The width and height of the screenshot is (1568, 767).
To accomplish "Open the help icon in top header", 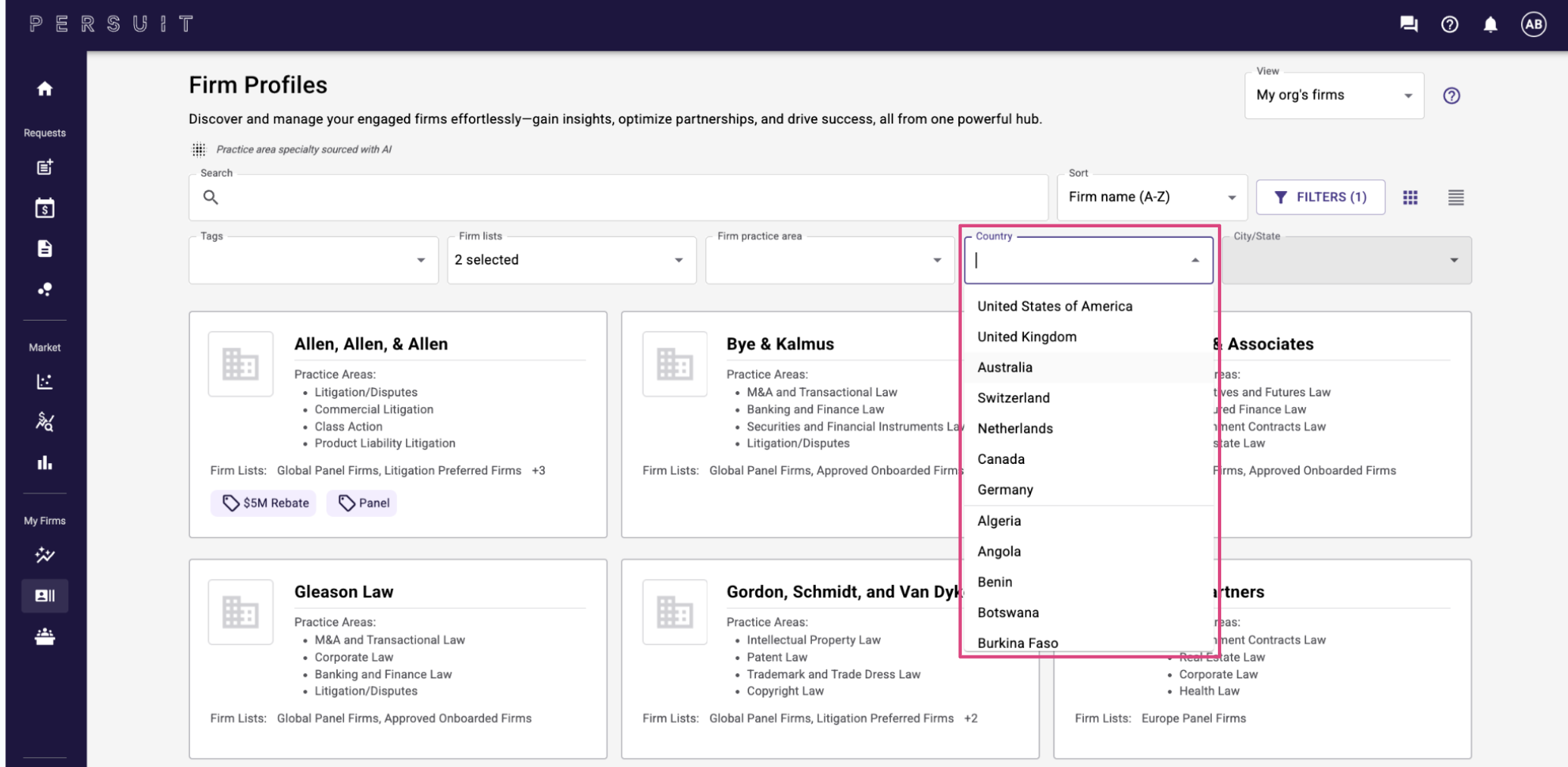I will (1450, 24).
